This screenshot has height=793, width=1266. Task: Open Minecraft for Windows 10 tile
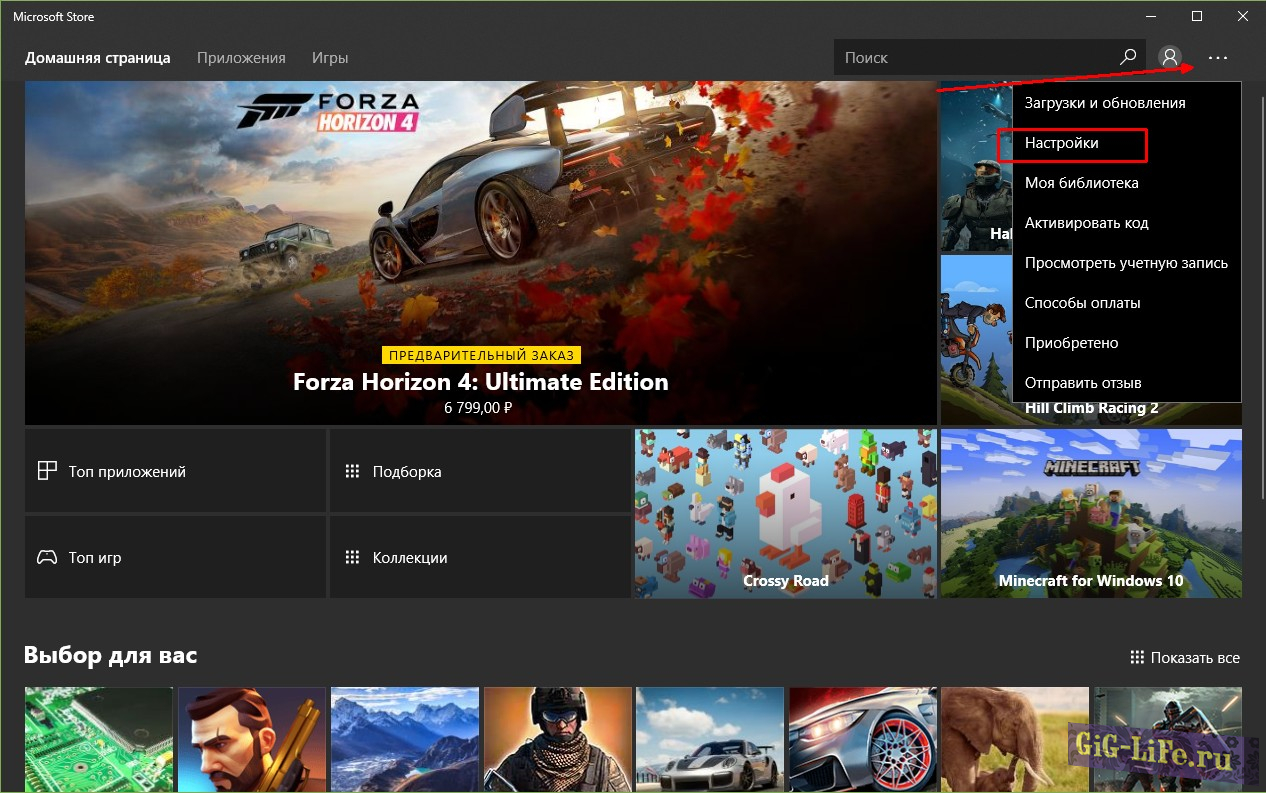1091,513
